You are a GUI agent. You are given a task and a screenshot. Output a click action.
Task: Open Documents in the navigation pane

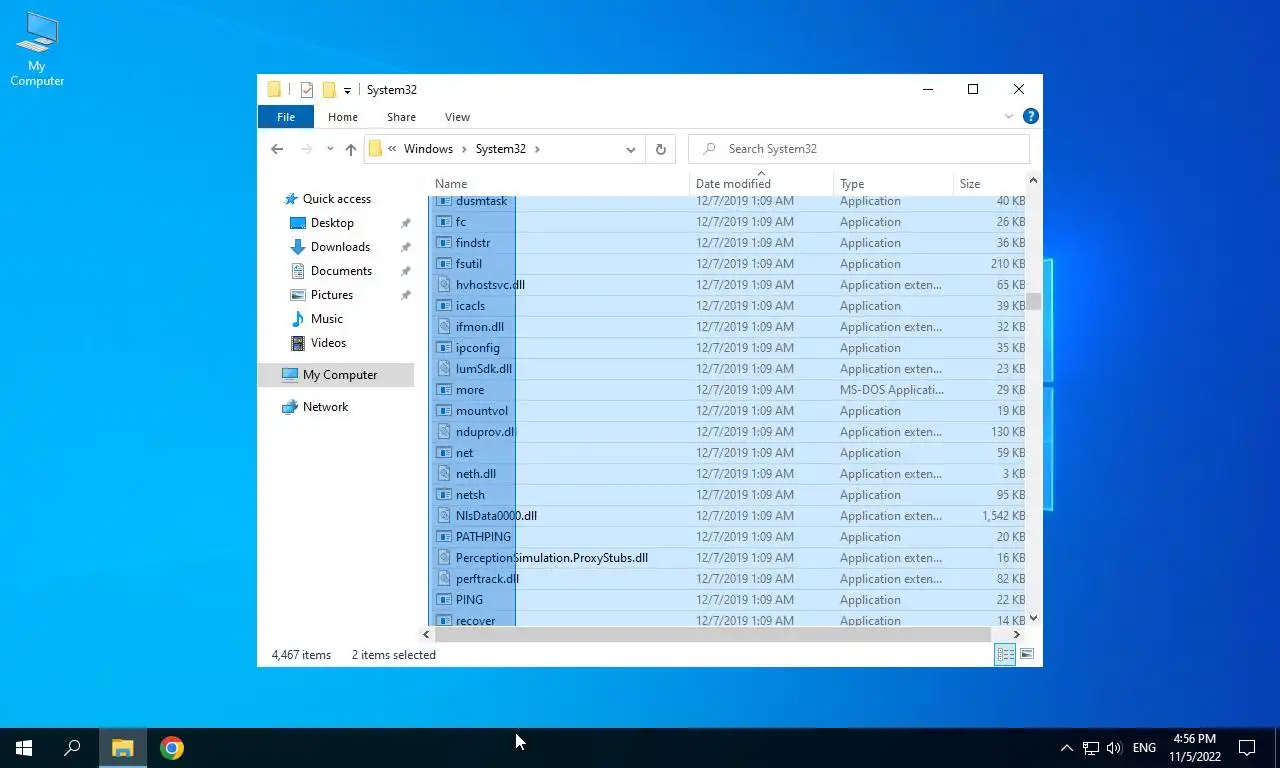click(331, 271)
